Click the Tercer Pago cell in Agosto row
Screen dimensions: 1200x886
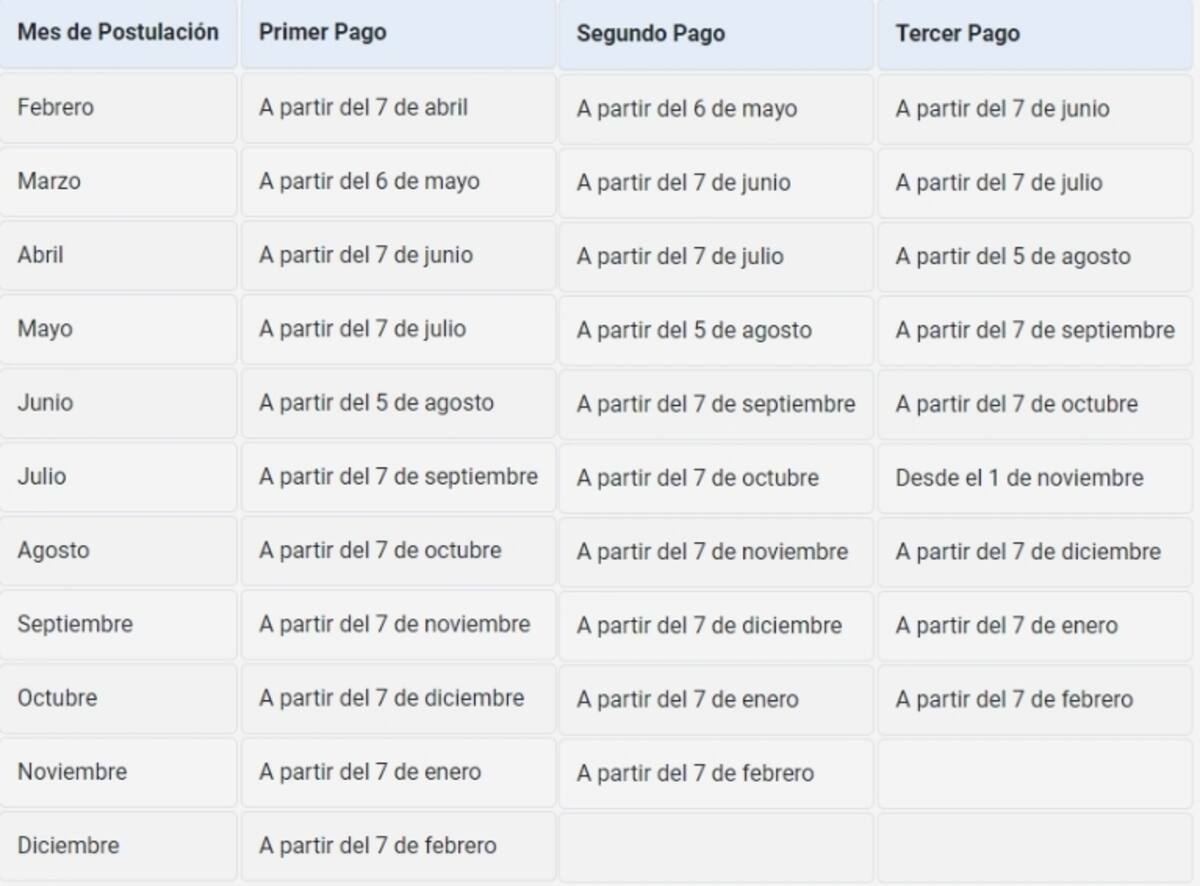coord(1028,552)
